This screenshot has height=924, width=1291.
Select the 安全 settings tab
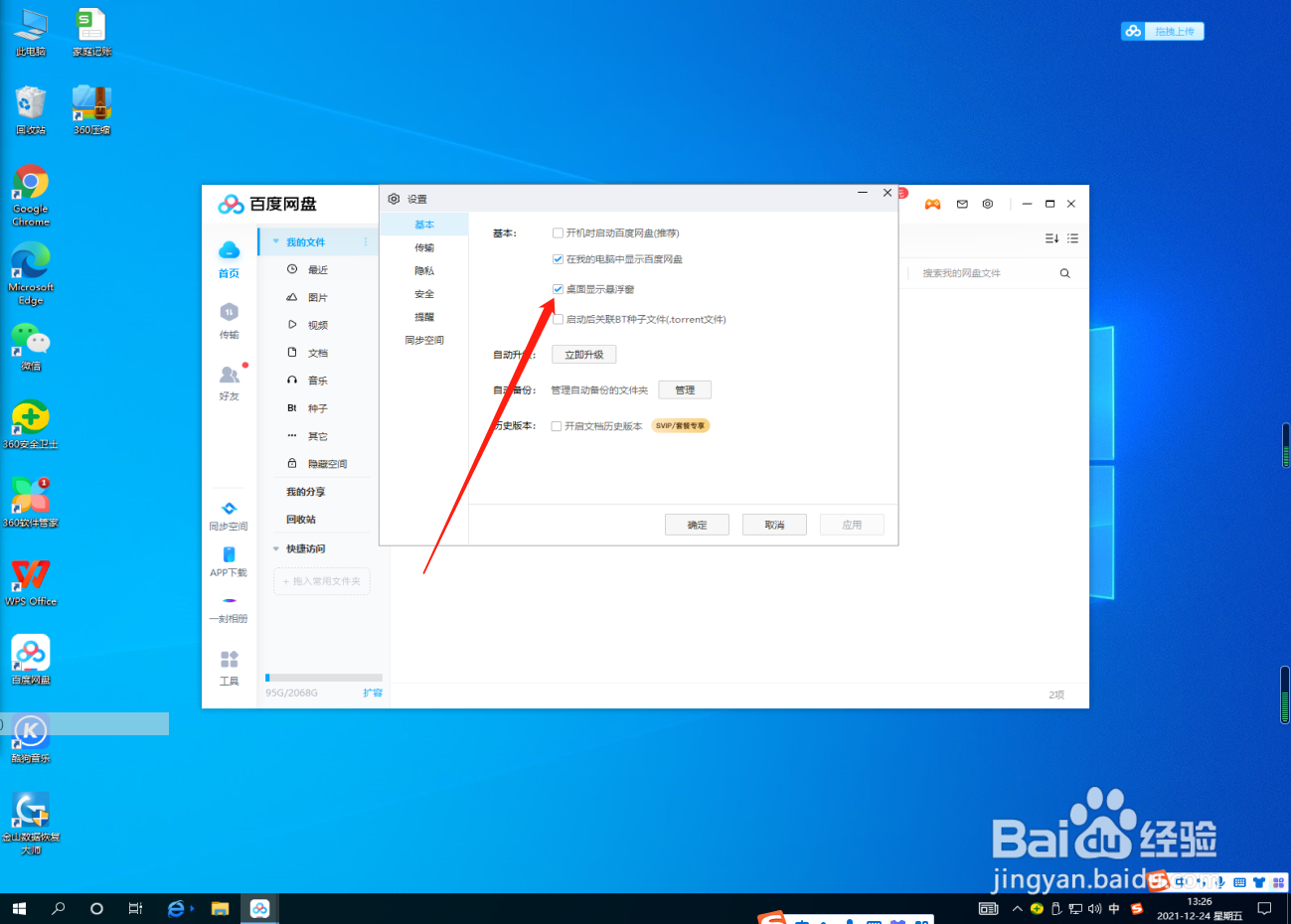coord(424,294)
